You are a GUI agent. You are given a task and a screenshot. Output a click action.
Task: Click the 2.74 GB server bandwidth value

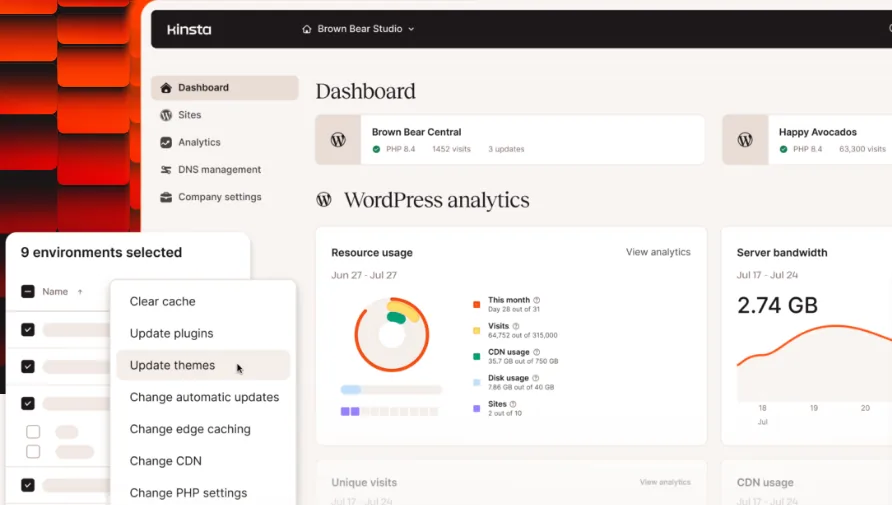coord(777,305)
